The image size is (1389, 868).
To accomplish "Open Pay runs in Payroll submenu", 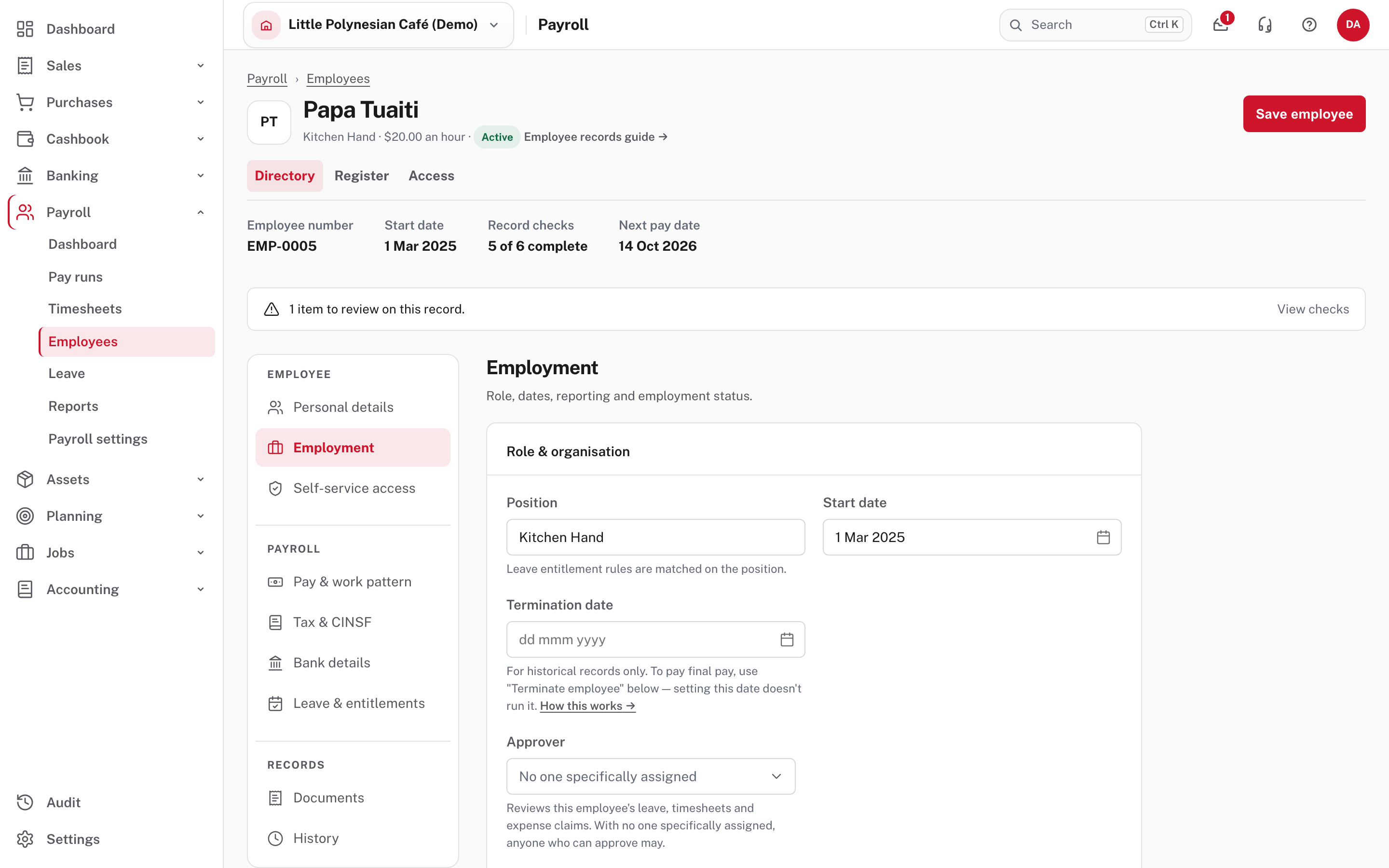I will 75,277.
